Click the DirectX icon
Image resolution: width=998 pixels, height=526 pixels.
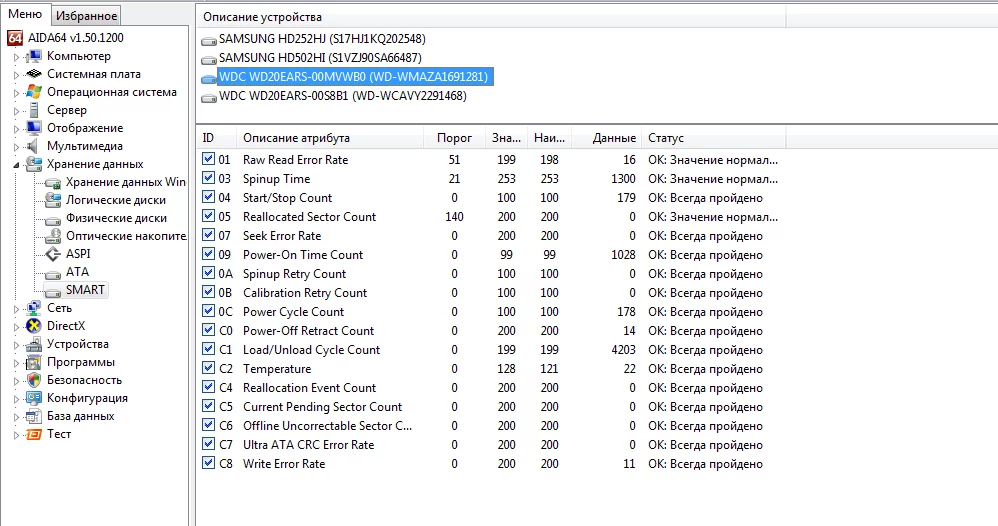tap(34, 326)
